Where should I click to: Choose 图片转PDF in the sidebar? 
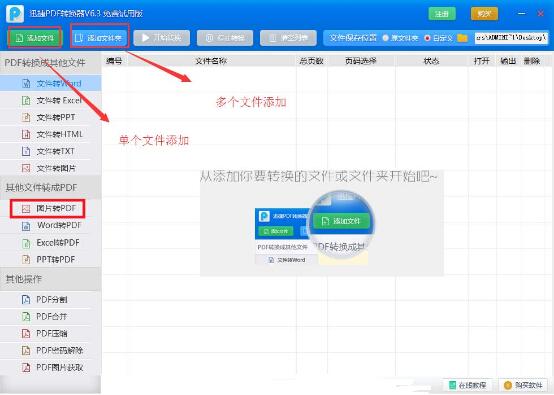click(x=51, y=208)
